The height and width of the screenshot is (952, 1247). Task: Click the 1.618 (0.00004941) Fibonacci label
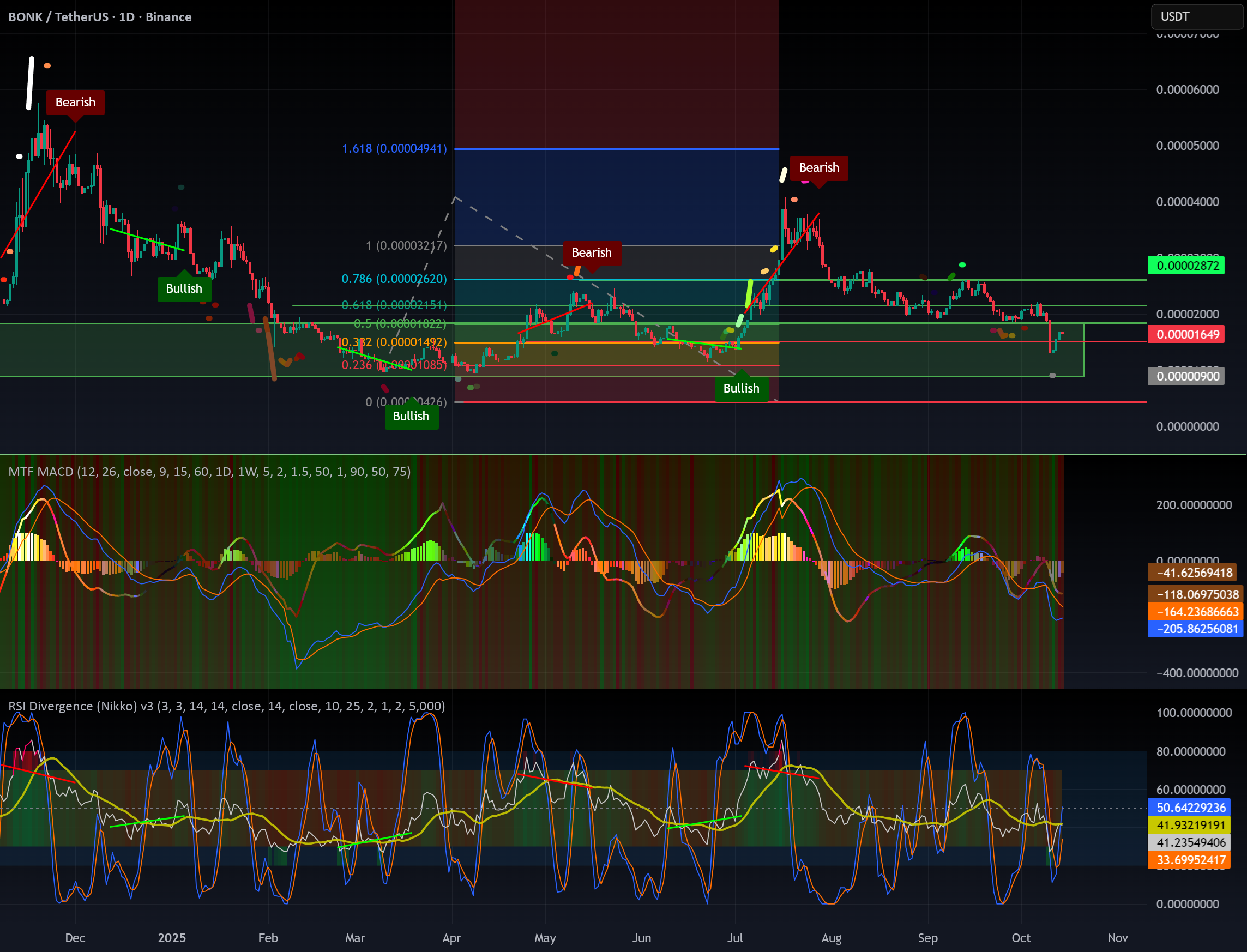[x=394, y=148]
